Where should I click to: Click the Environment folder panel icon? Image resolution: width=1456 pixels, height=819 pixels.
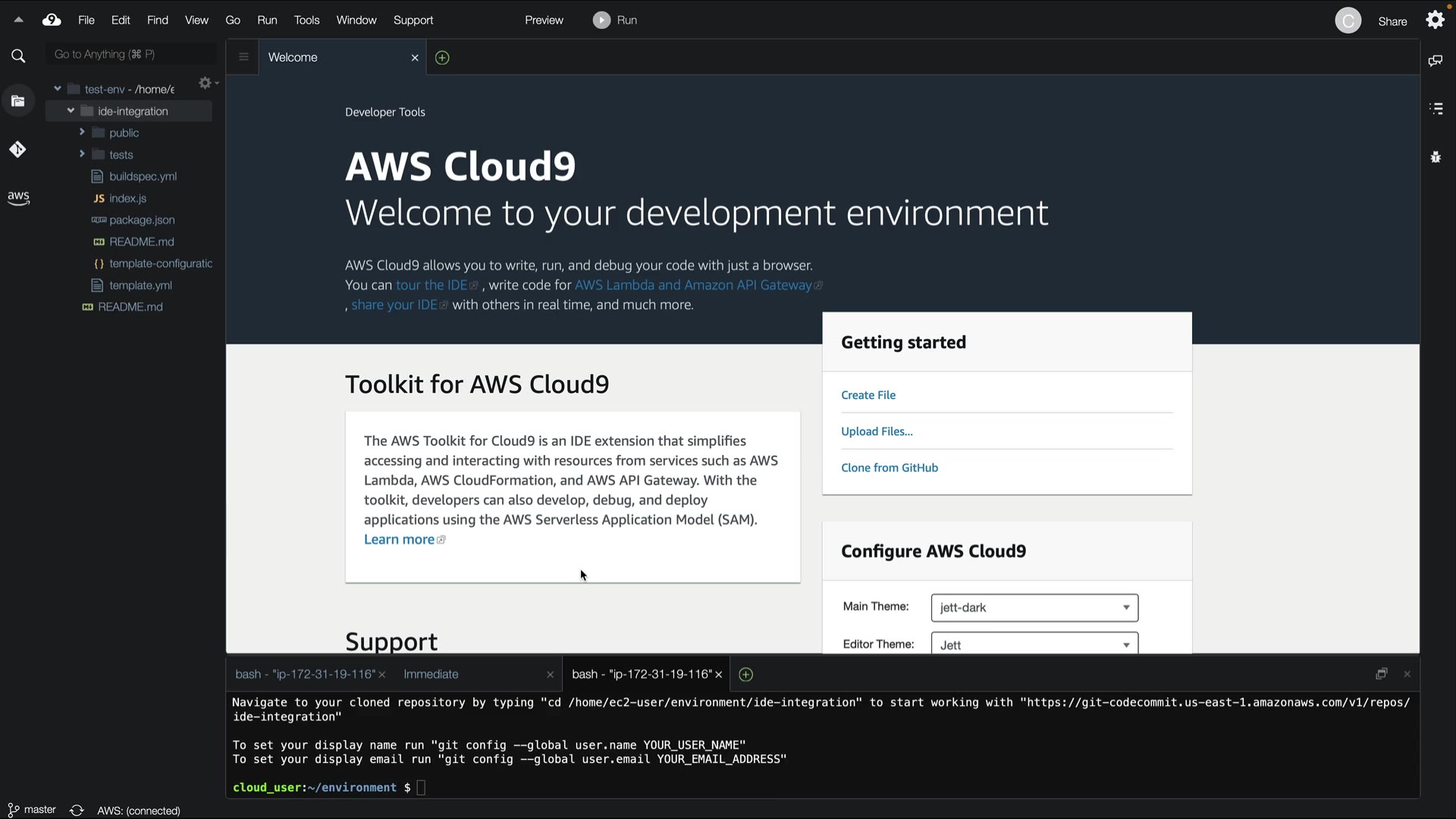click(x=18, y=101)
